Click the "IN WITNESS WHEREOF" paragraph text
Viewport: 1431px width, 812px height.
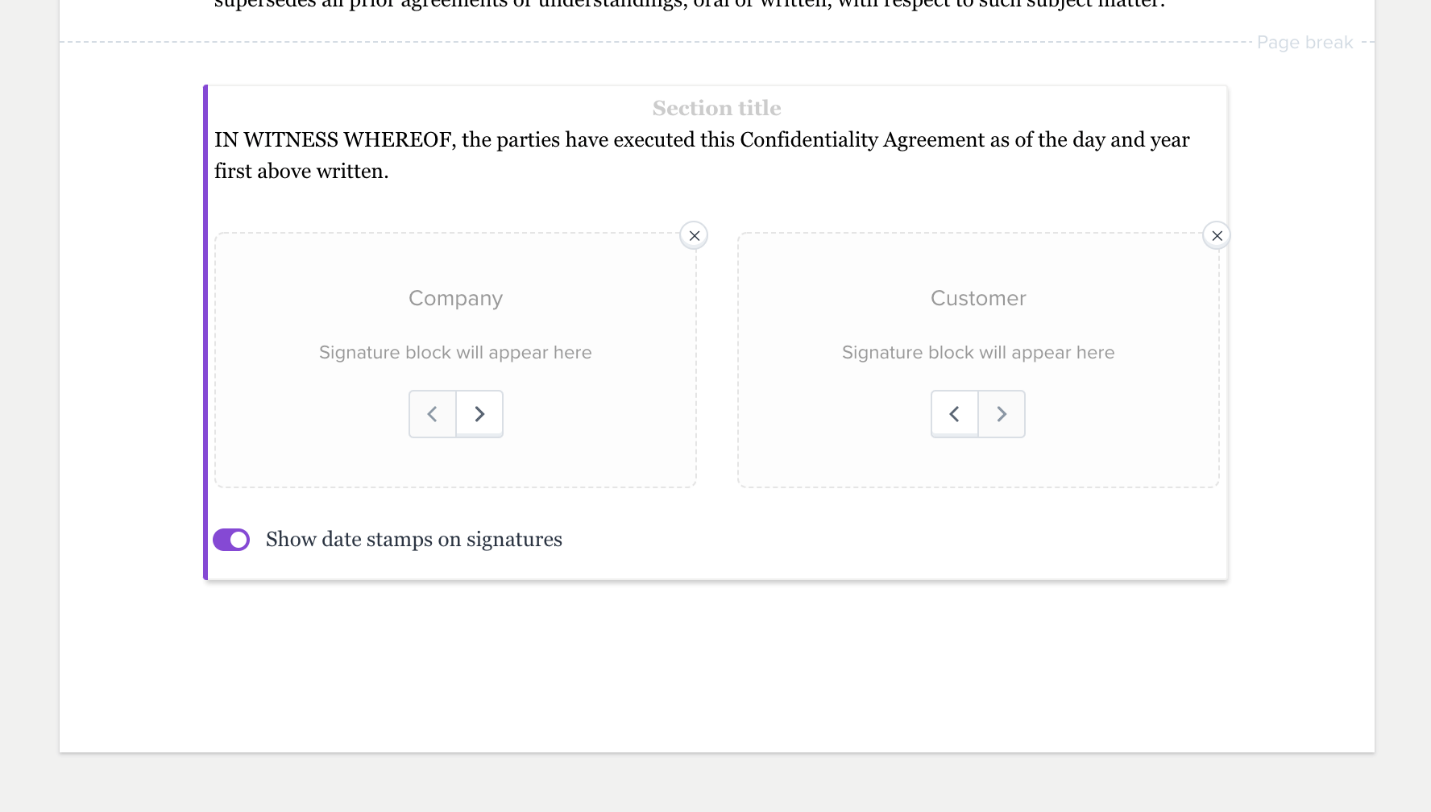(x=700, y=140)
